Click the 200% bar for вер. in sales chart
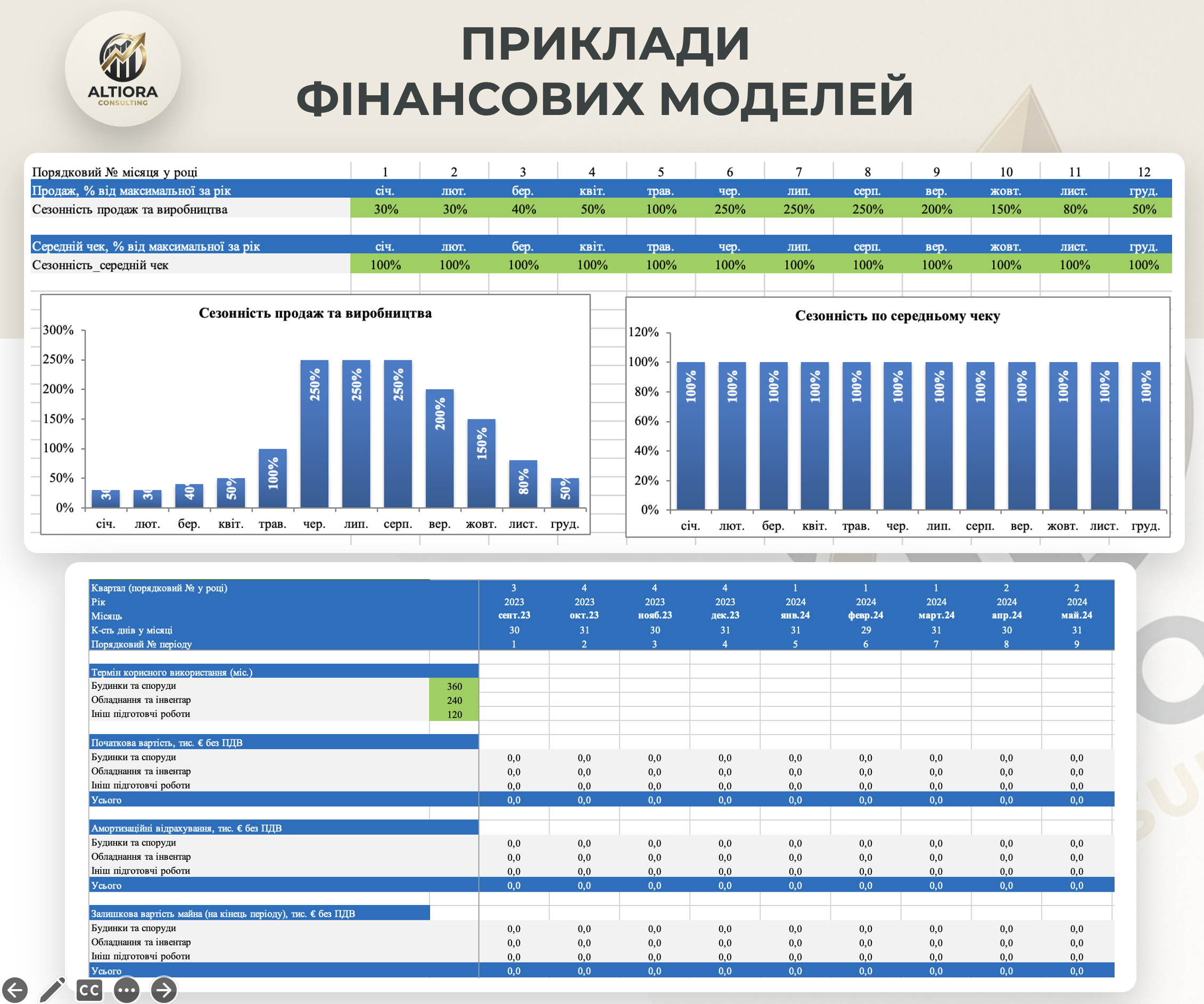Screen dimensions: 1204x1004 (x=440, y=448)
